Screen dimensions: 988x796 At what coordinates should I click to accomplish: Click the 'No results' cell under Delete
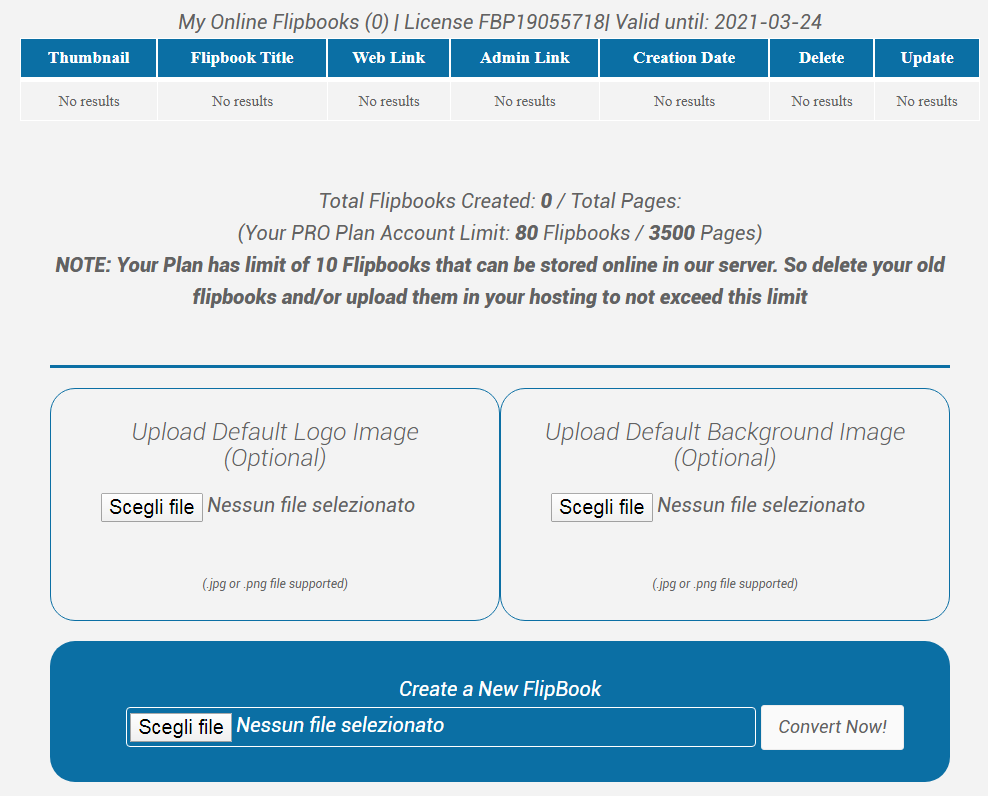click(821, 101)
